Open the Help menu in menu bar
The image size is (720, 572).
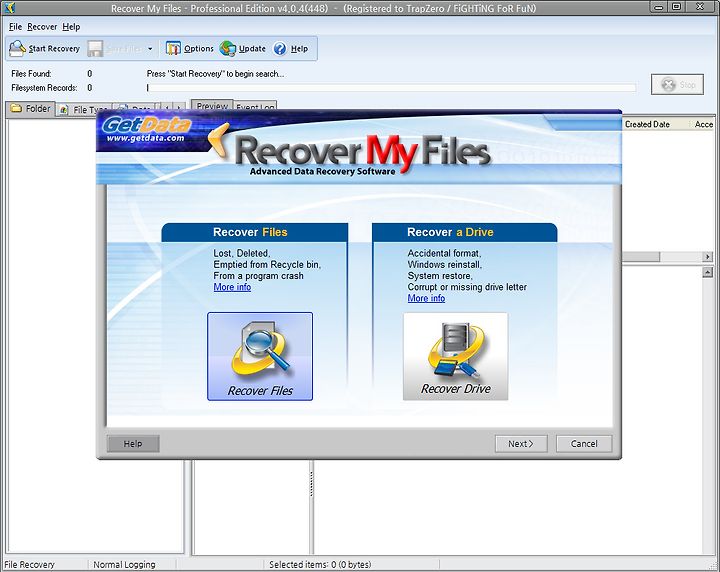click(71, 27)
